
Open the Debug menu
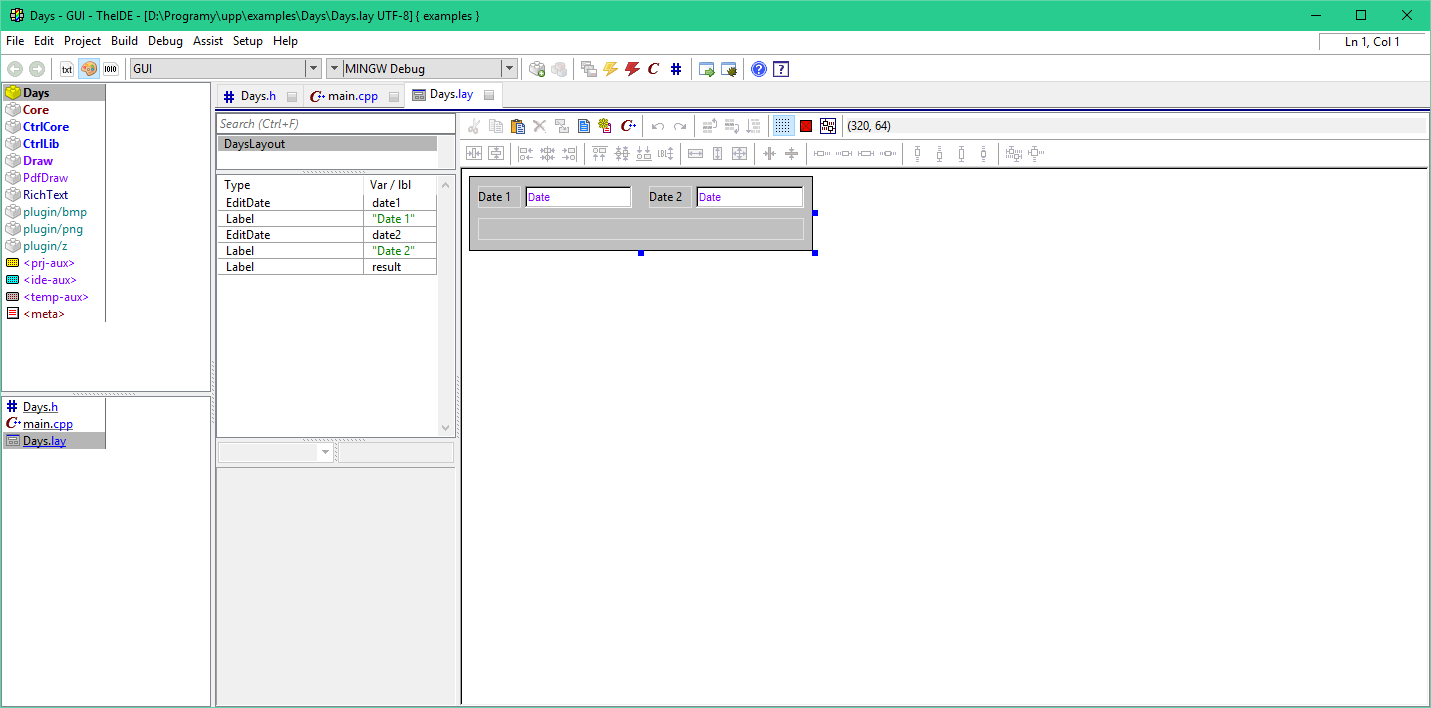pos(165,41)
